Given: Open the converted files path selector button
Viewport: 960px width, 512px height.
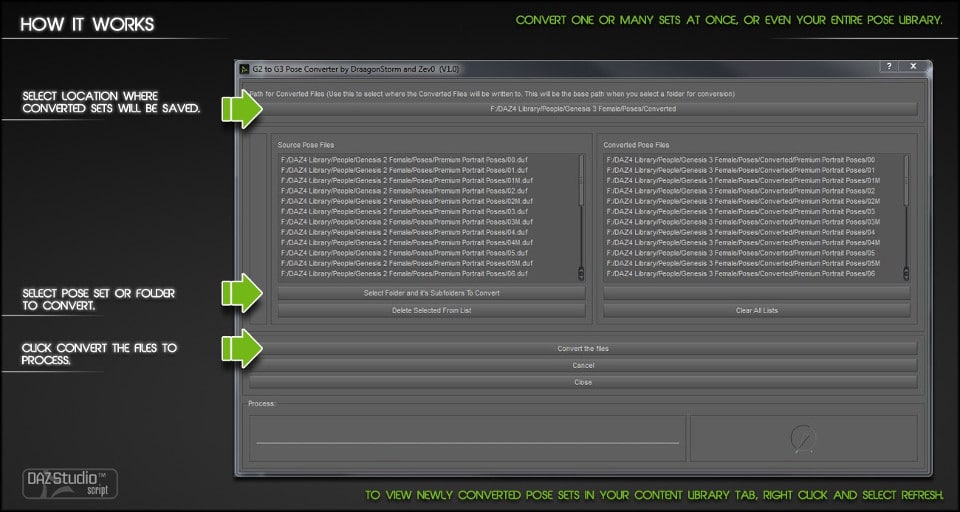Looking at the screenshot, I should coord(583,108).
